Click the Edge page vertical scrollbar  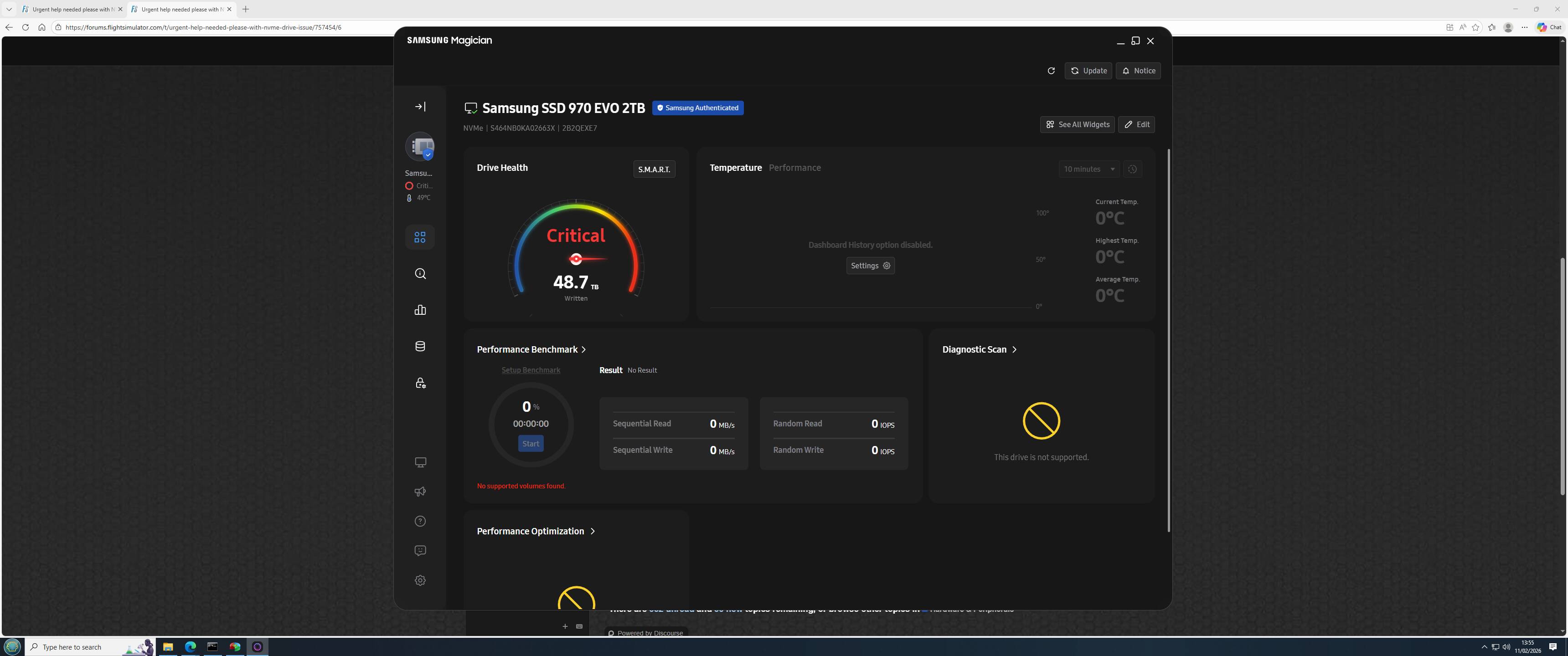[1563, 376]
